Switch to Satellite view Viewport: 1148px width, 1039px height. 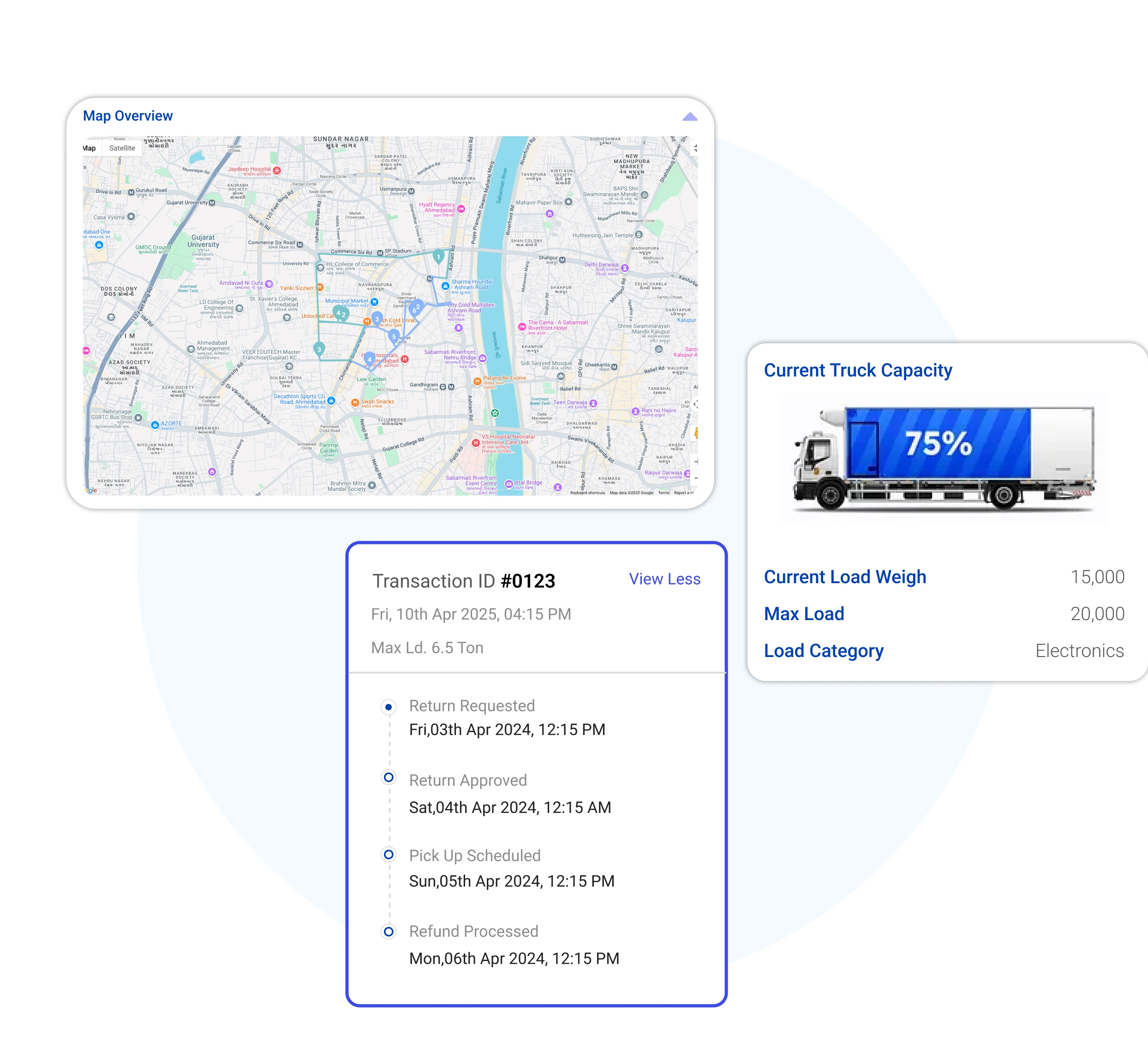point(122,148)
